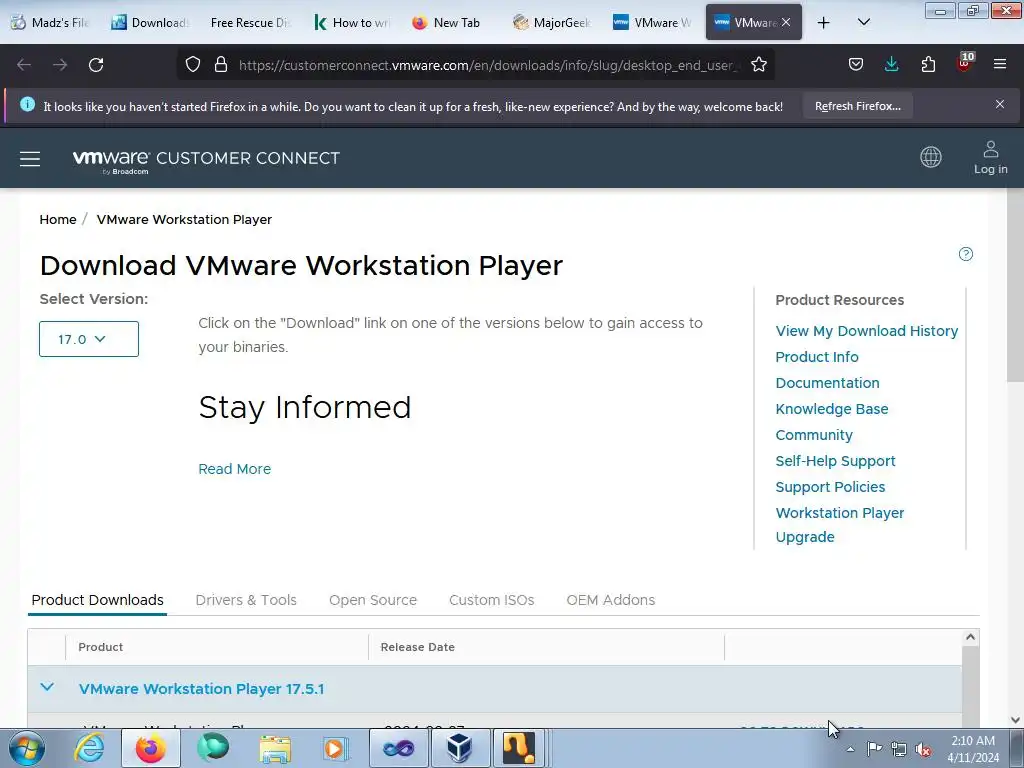Click the help question mark icon
The width and height of the screenshot is (1024, 768).
click(x=966, y=254)
